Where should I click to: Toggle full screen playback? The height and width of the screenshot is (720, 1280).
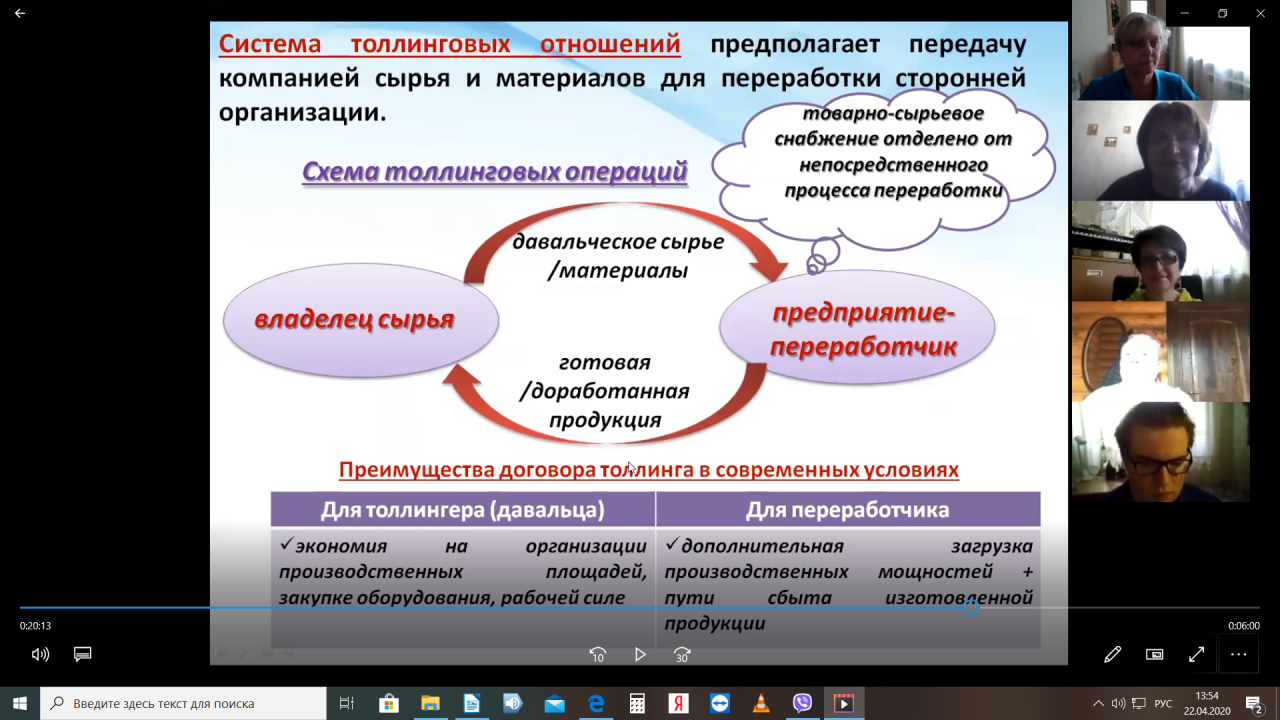(1196, 654)
